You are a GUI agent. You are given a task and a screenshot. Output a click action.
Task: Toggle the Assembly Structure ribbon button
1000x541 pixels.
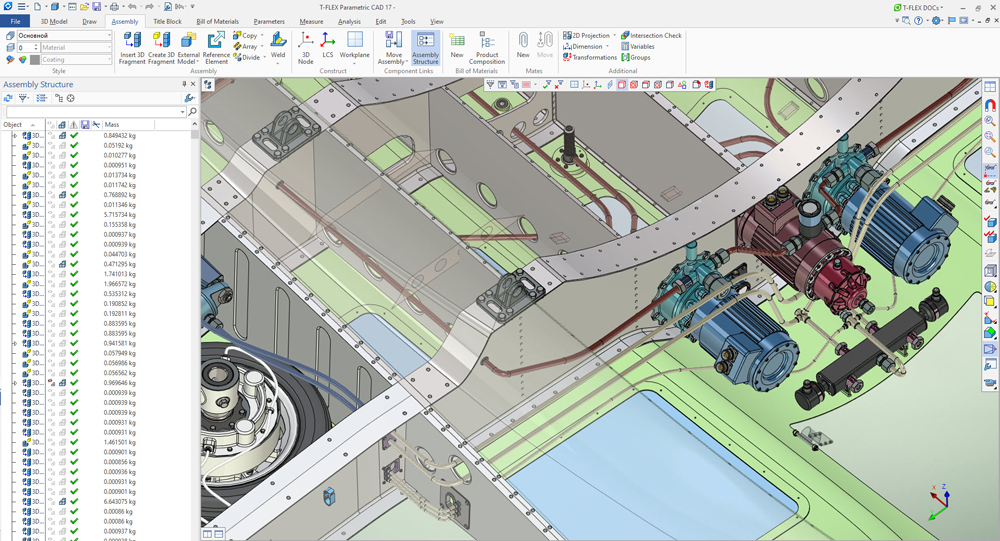(425, 48)
